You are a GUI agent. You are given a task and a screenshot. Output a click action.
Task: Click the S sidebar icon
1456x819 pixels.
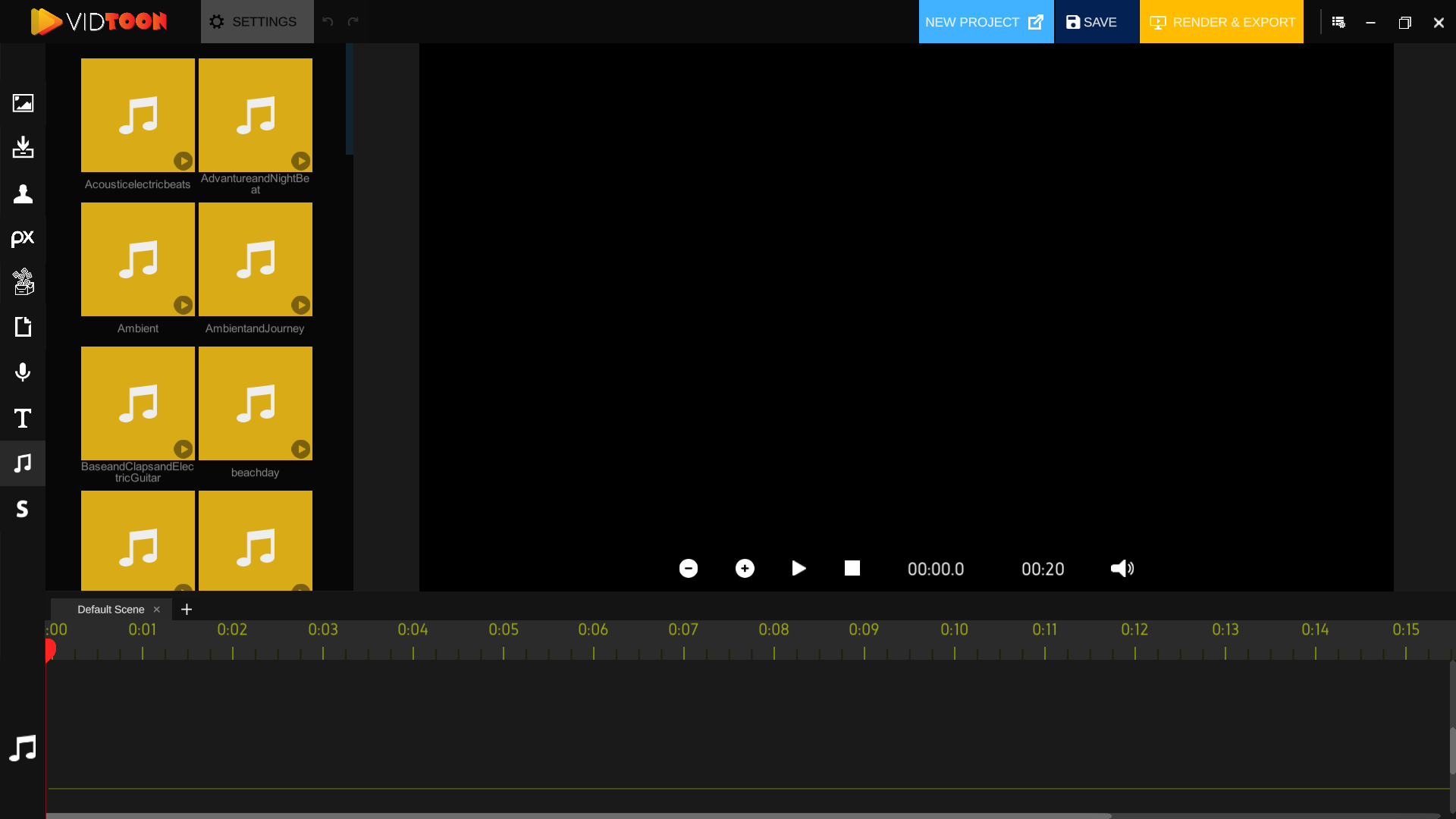23,509
